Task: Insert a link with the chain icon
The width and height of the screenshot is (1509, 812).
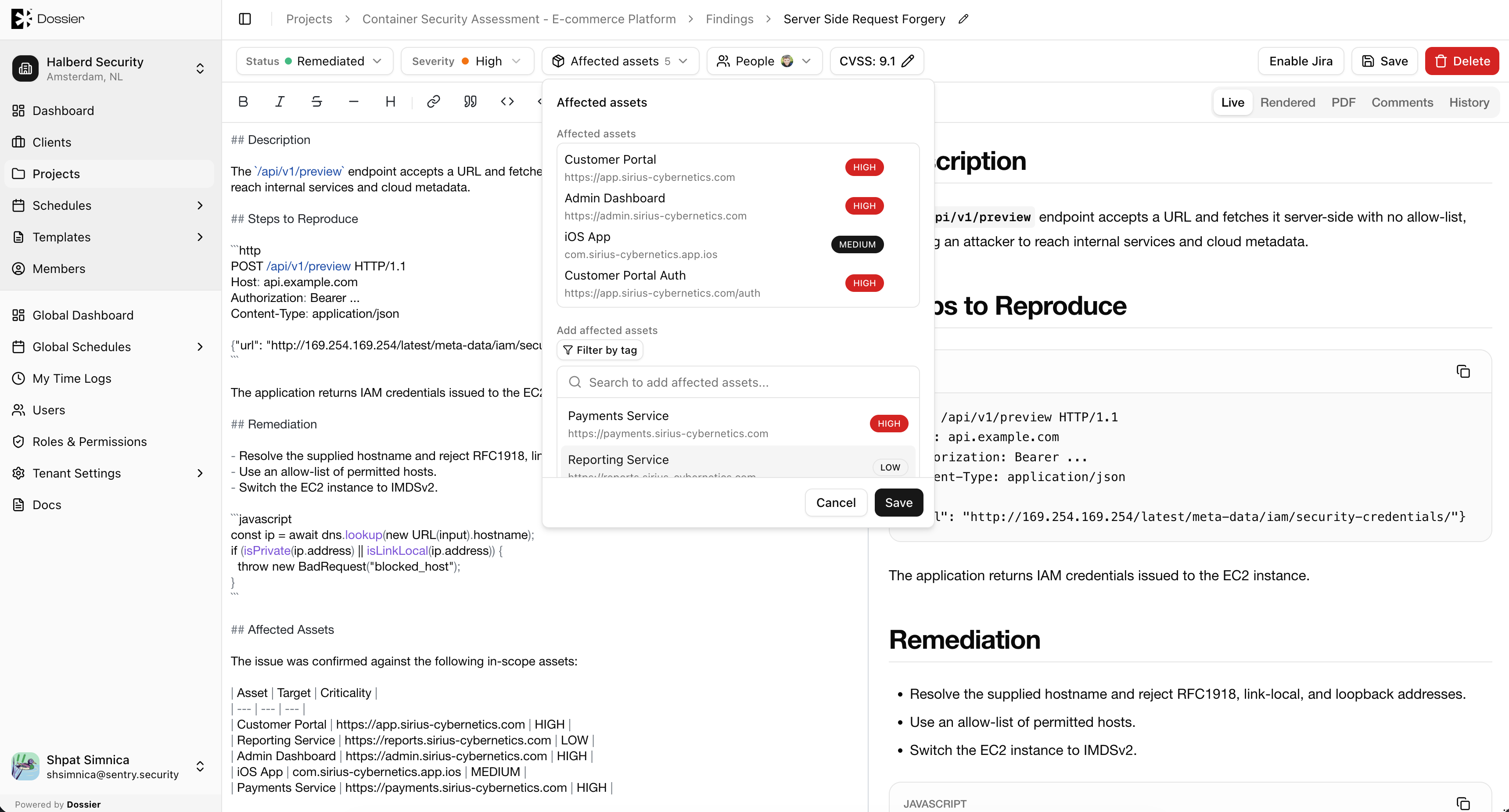Action: coord(434,102)
